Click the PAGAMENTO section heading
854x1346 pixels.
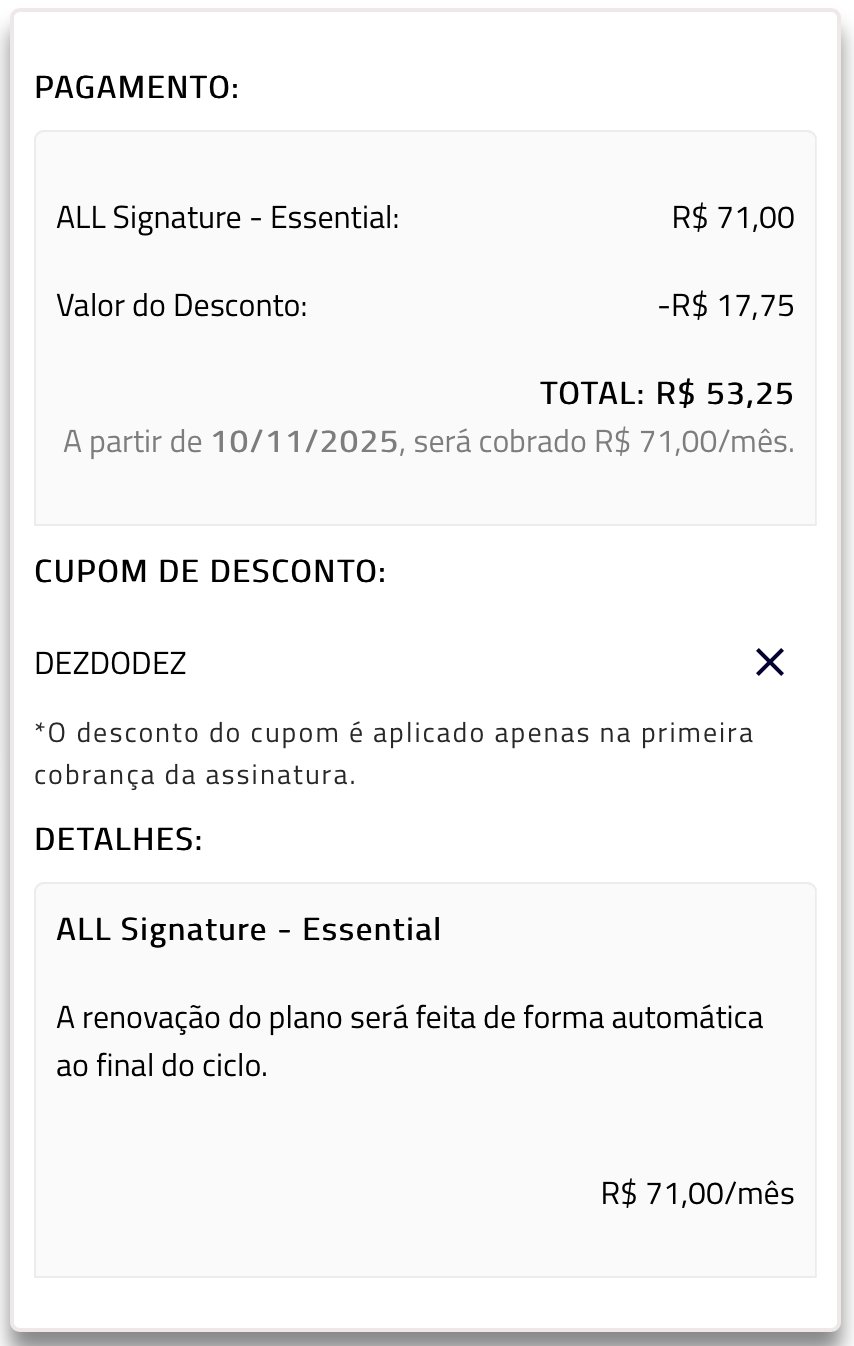coord(137,88)
